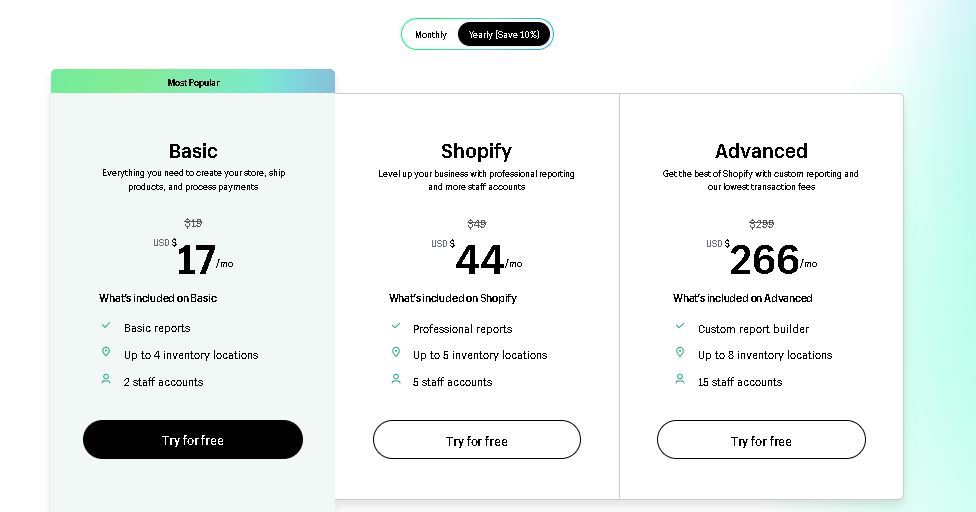The image size is (976, 512).
Task: Click Try for free under Advanced plan
Action: coord(761,440)
